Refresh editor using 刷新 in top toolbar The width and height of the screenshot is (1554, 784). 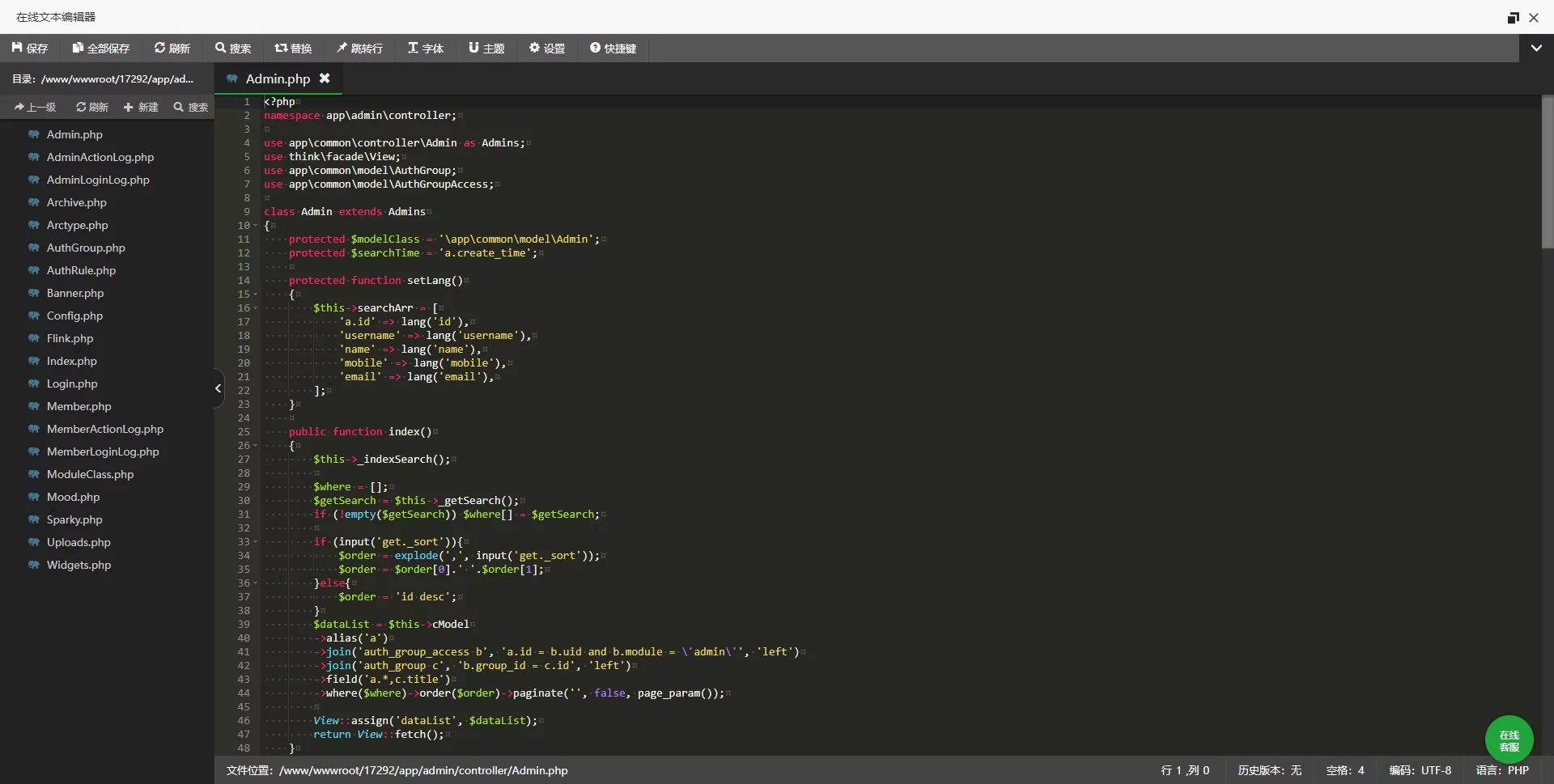(x=172, y=49)
